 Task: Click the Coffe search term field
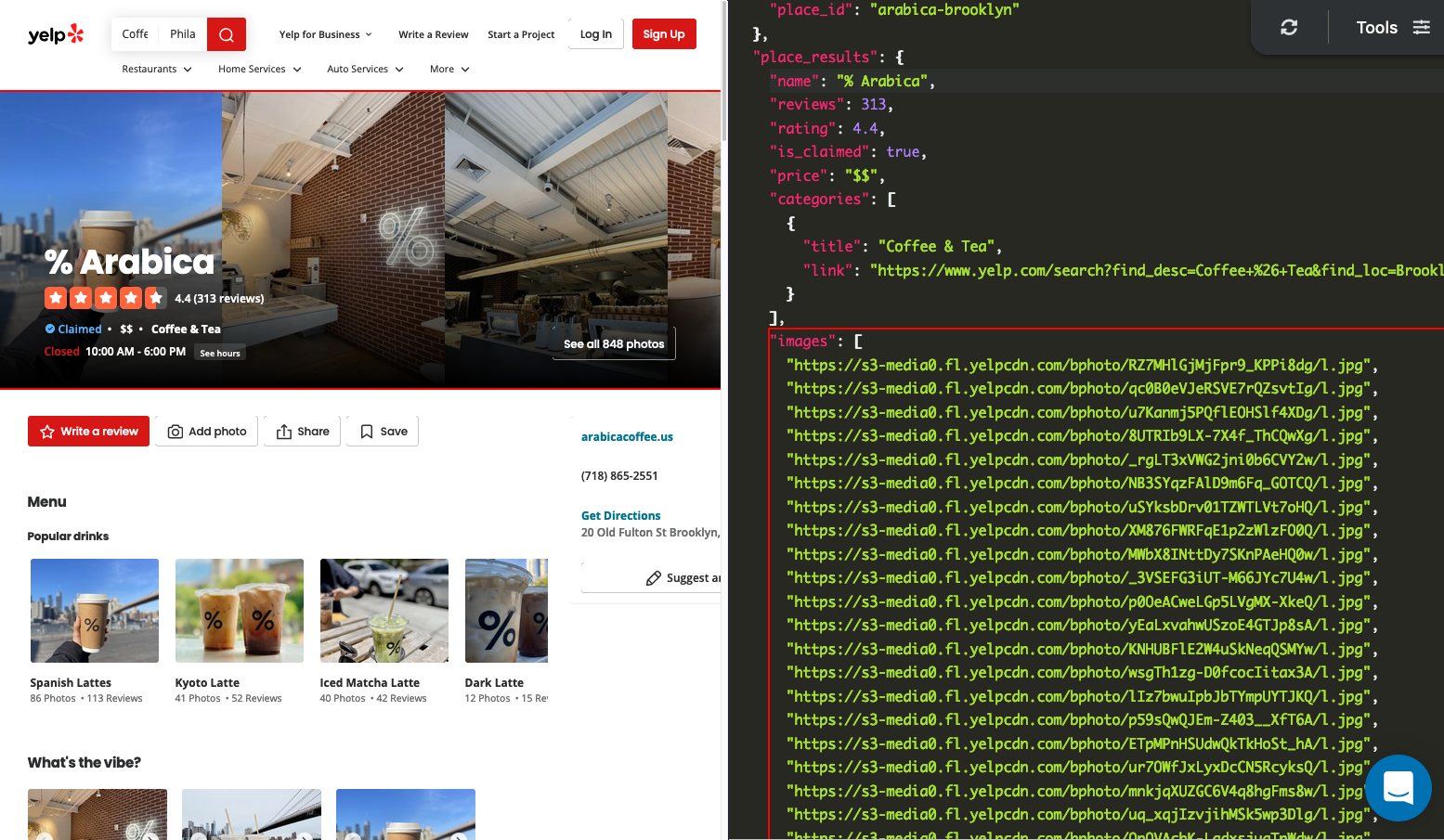coord(136,34)
